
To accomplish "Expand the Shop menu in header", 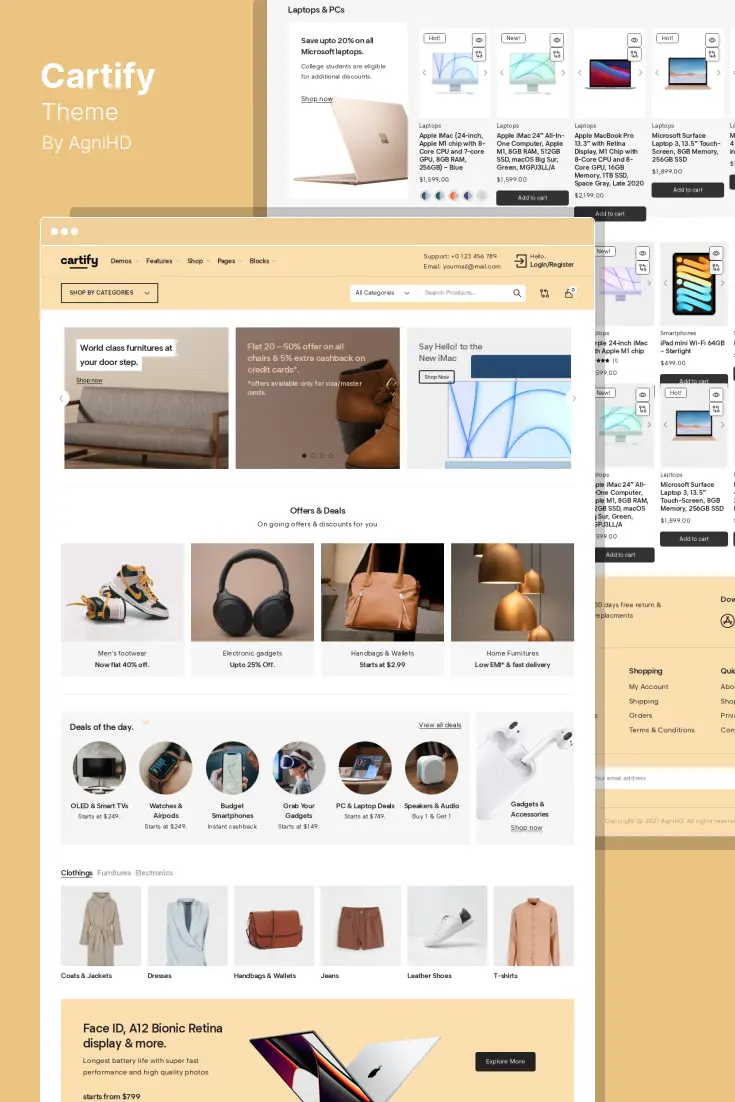I will click(198, 261).
